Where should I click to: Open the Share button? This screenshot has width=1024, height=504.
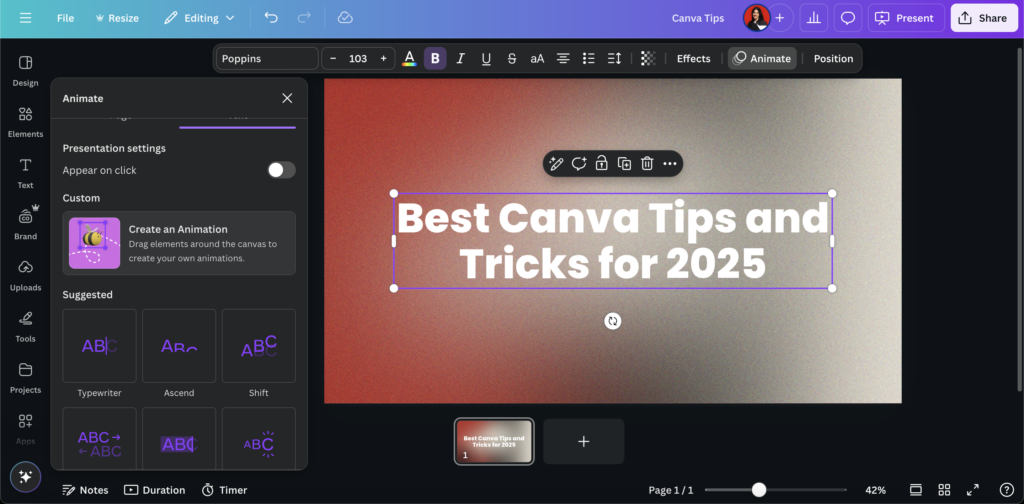point(984,18)
